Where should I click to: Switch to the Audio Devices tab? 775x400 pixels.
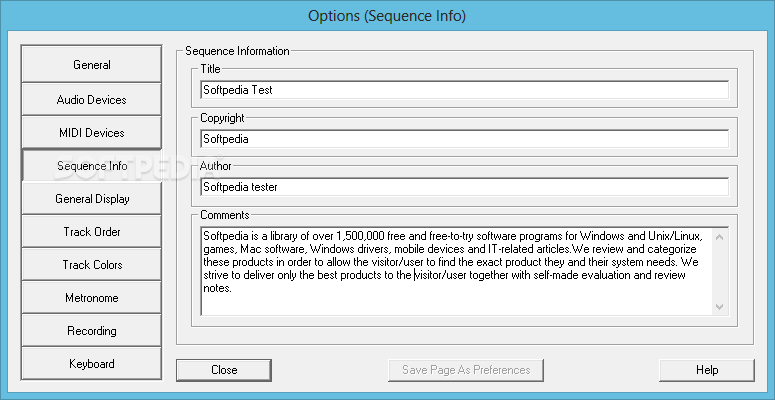tap(91, 99)
